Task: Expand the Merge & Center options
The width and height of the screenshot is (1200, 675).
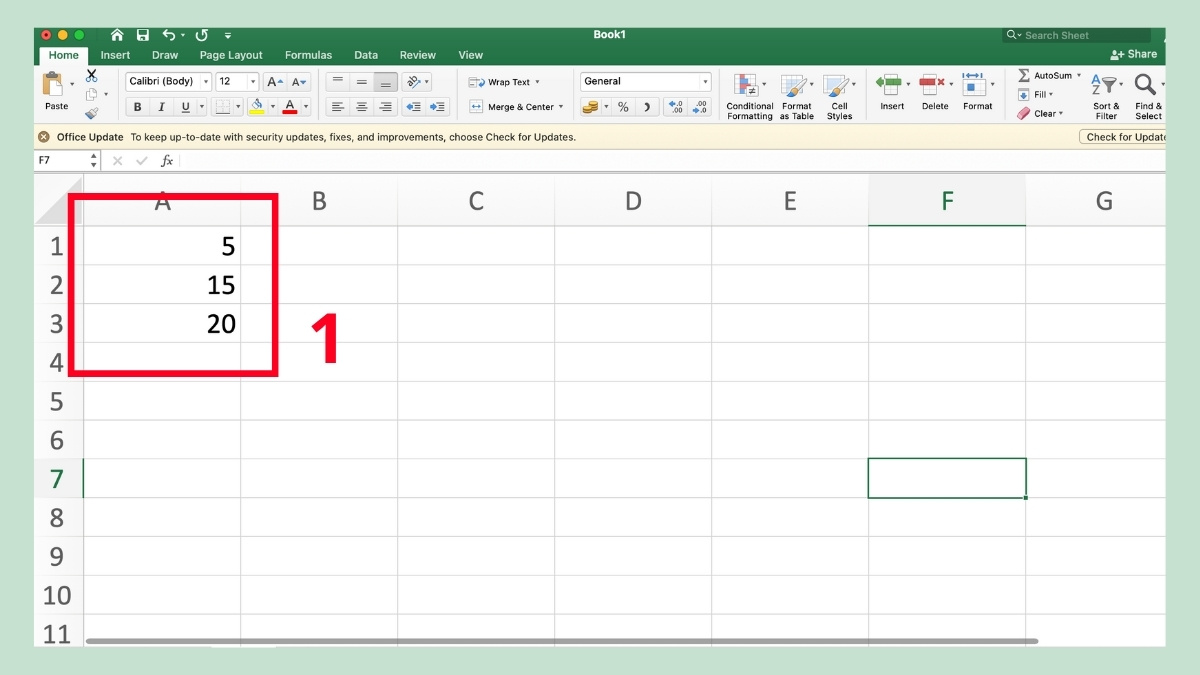Action: point(561,107)
